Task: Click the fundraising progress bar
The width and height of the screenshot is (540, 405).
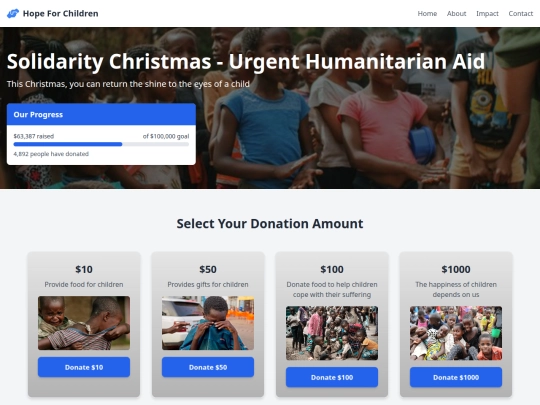Action: (101, 144)
